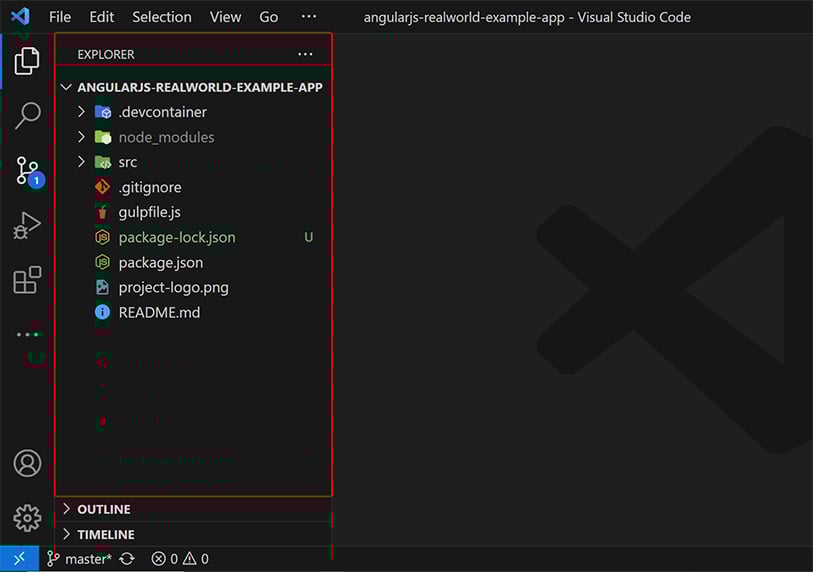Image resolution: width=813 pixels, height=572 pixels.
Task: Open the Search view
Action: coord(27,115)
